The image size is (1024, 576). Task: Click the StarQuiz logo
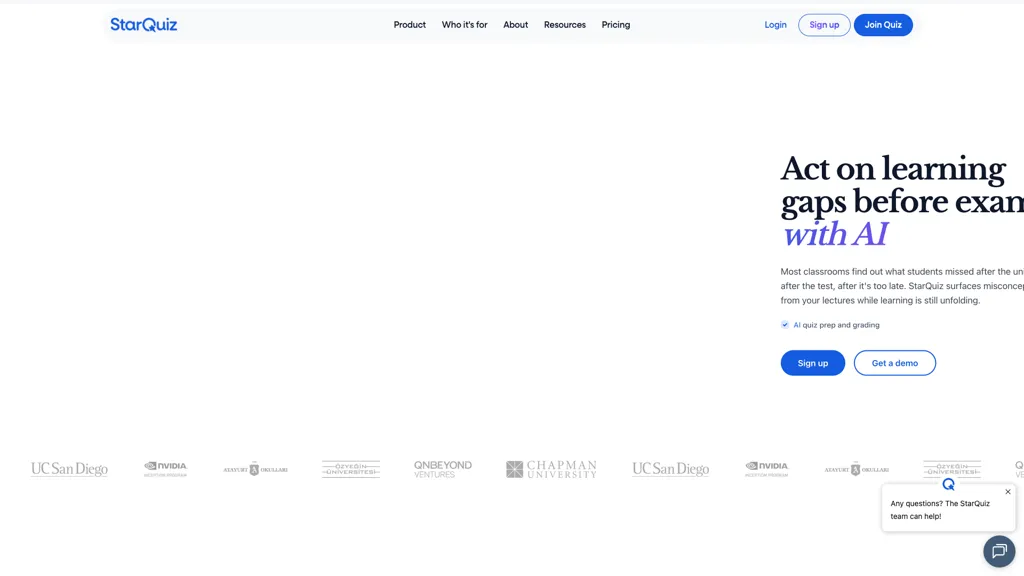144,25
